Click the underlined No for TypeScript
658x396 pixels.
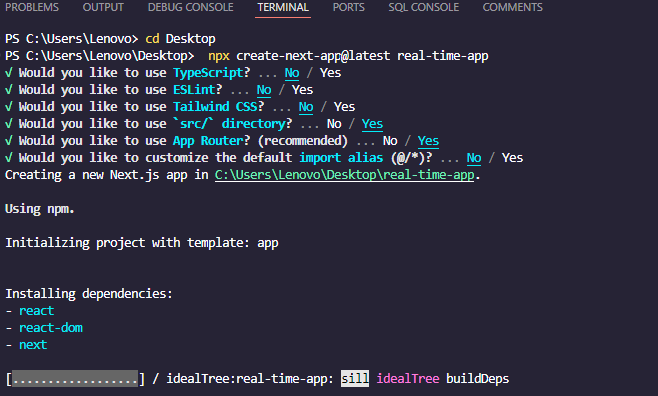(292, 73)
